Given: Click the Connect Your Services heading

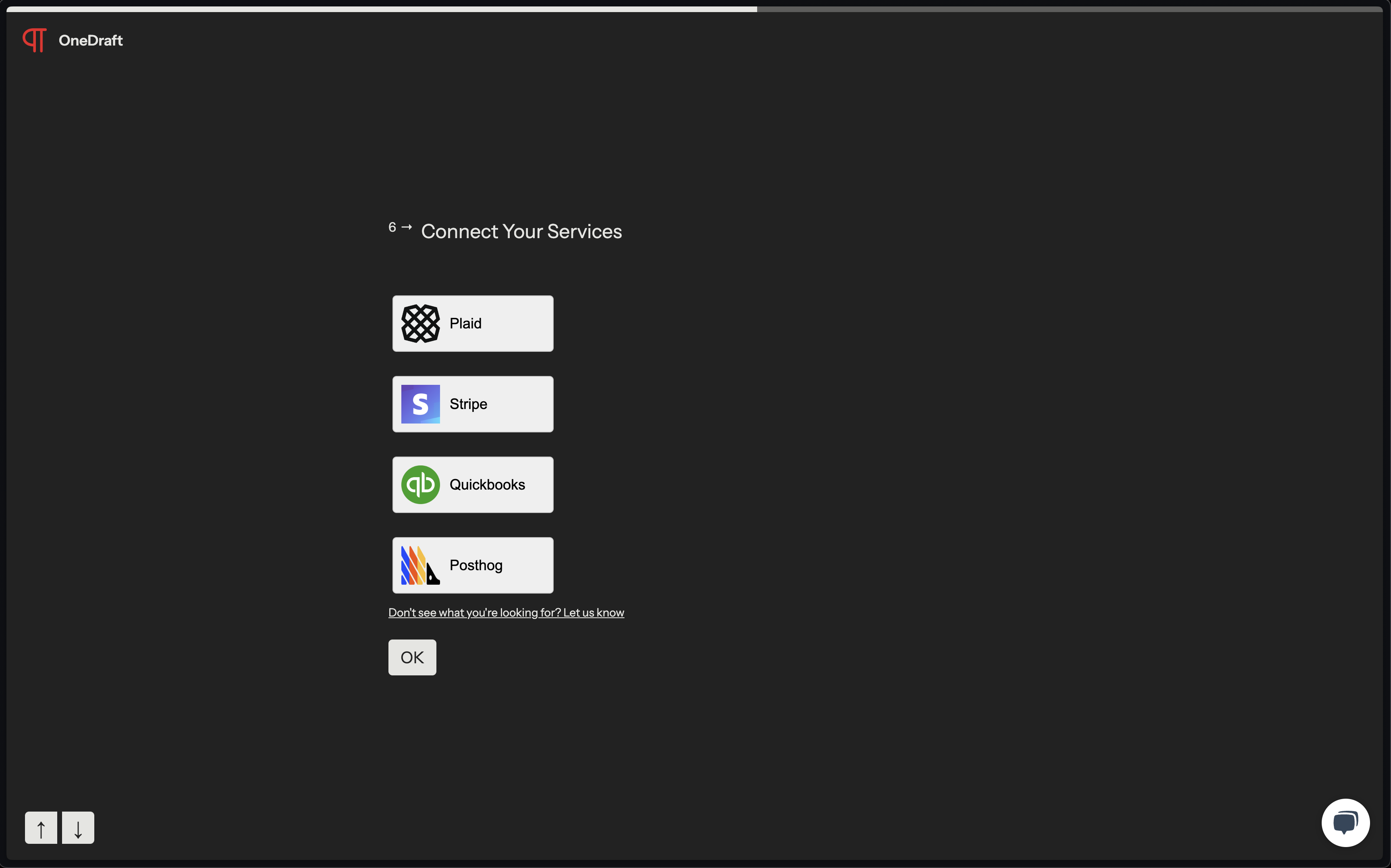Looking at the screenshot, I should [521, 231].
